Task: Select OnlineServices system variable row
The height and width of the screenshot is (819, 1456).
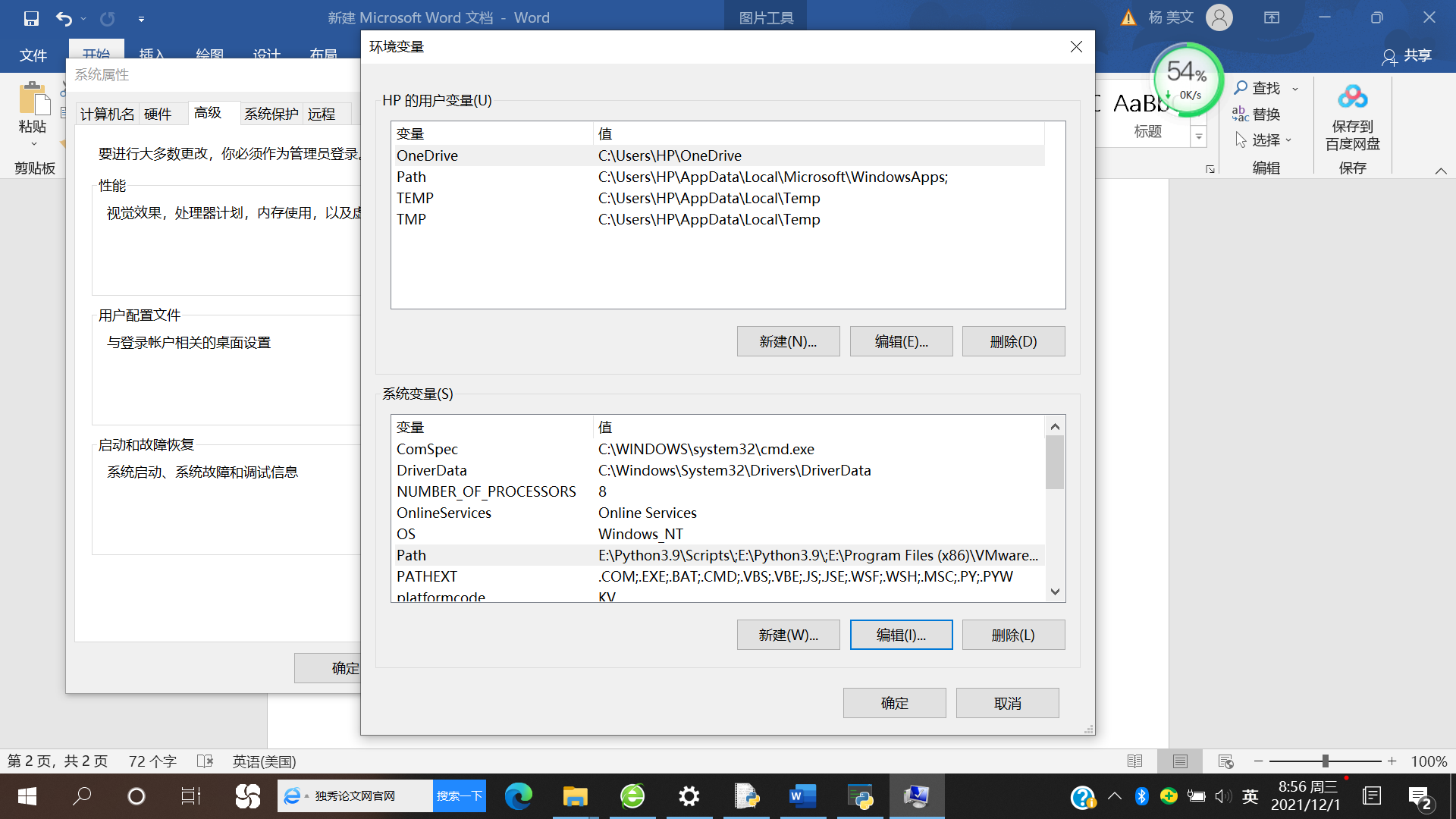Action: tap(717, 513)
